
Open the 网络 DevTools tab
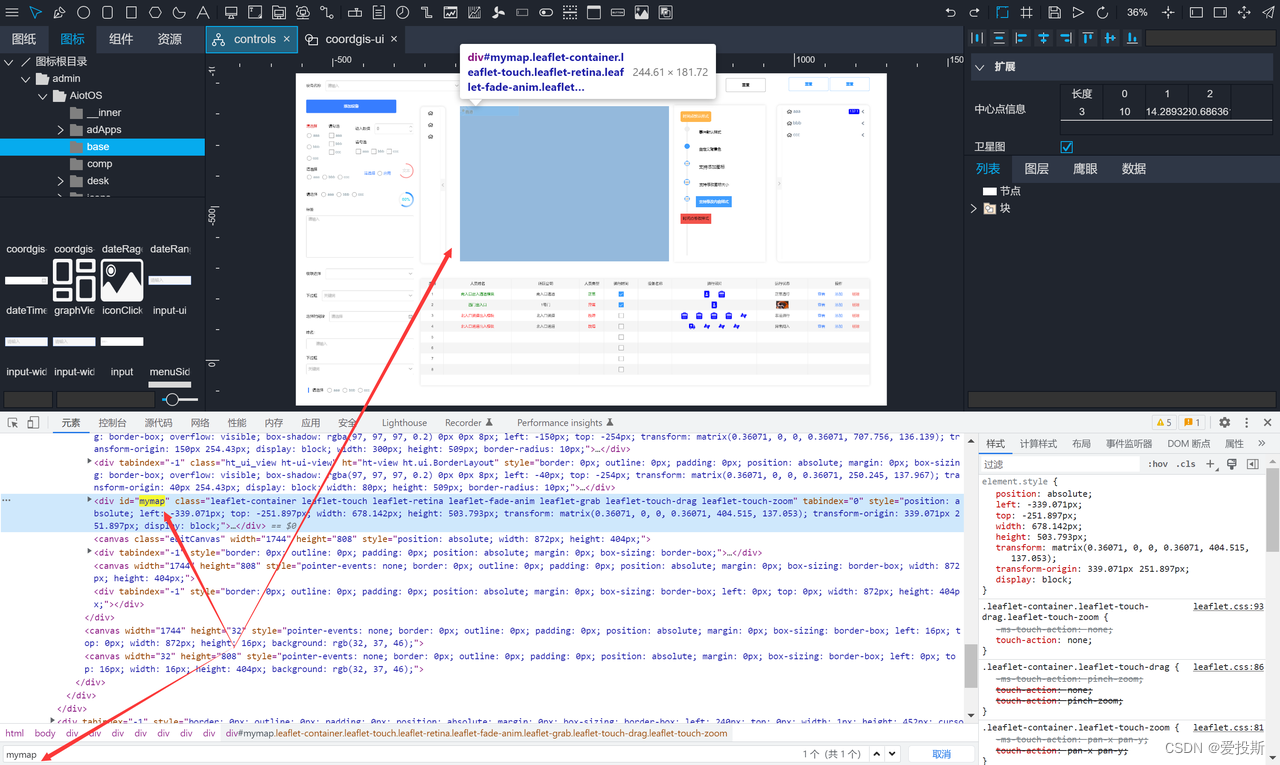(x=200, y=423)
